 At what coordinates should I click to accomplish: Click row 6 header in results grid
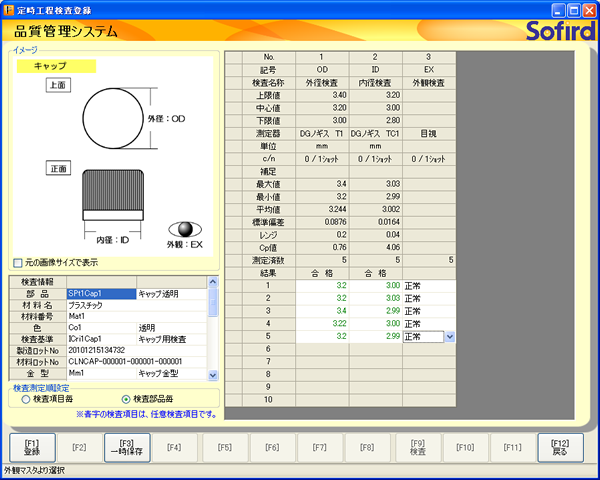268,350
